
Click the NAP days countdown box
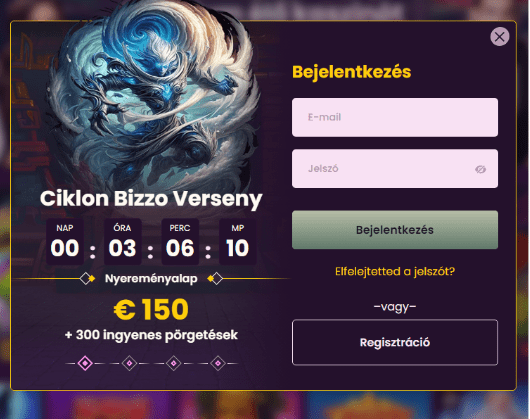tap(65, 242)
